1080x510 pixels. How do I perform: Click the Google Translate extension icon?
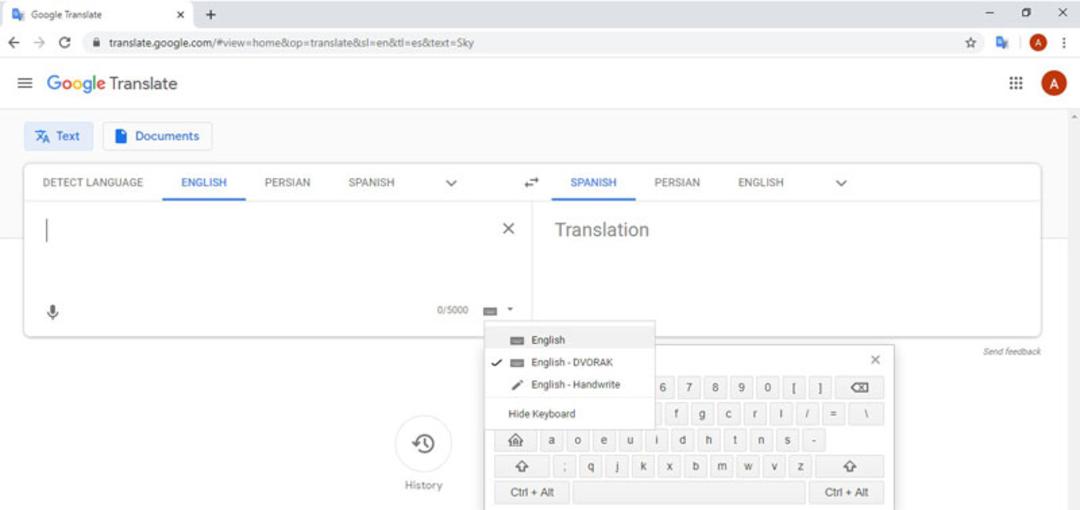click(x=1002, y=43)
